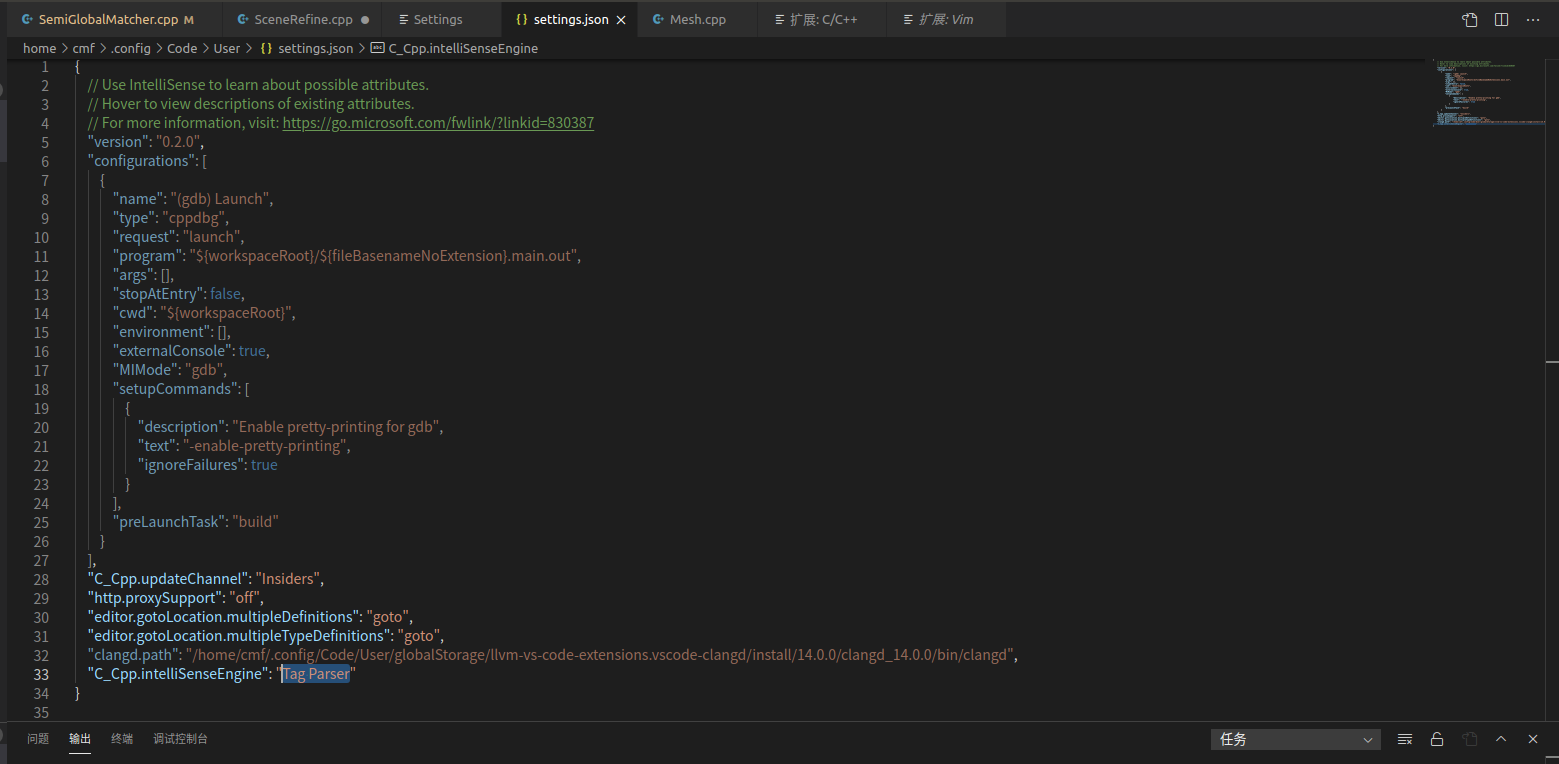Switch to SceneRefine.cpp tab
The height and width of the screenshot is (764, 1559).
pos(302,20)
